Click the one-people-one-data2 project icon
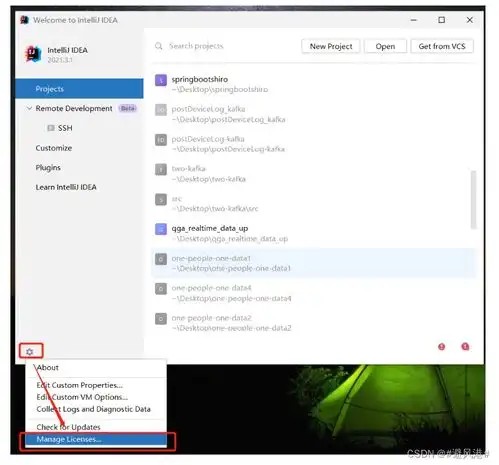 click(161, 319)
